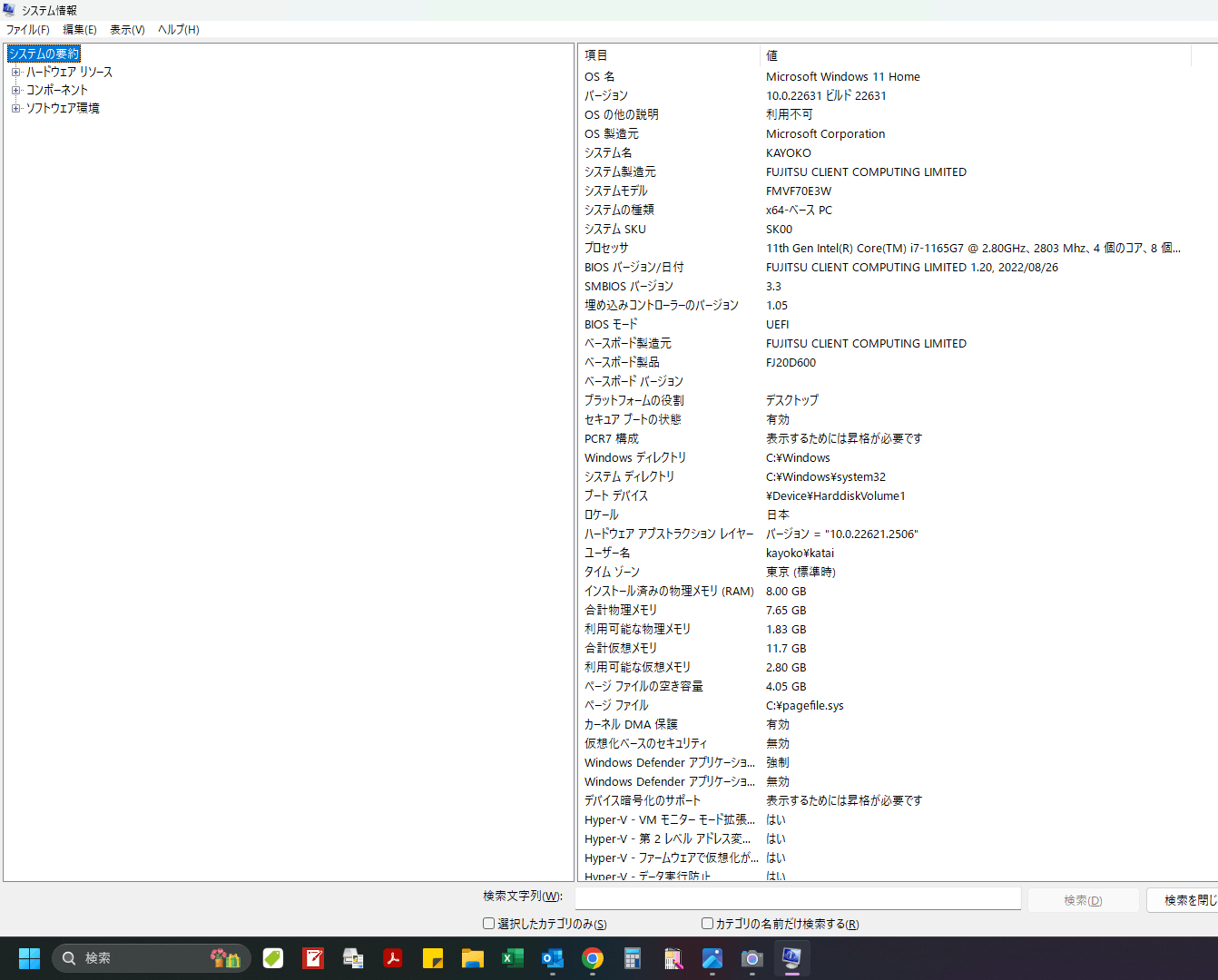Expand the ソフトウェア環境 tree node
Screen dimensions: 1218x980
coord(15,108)
